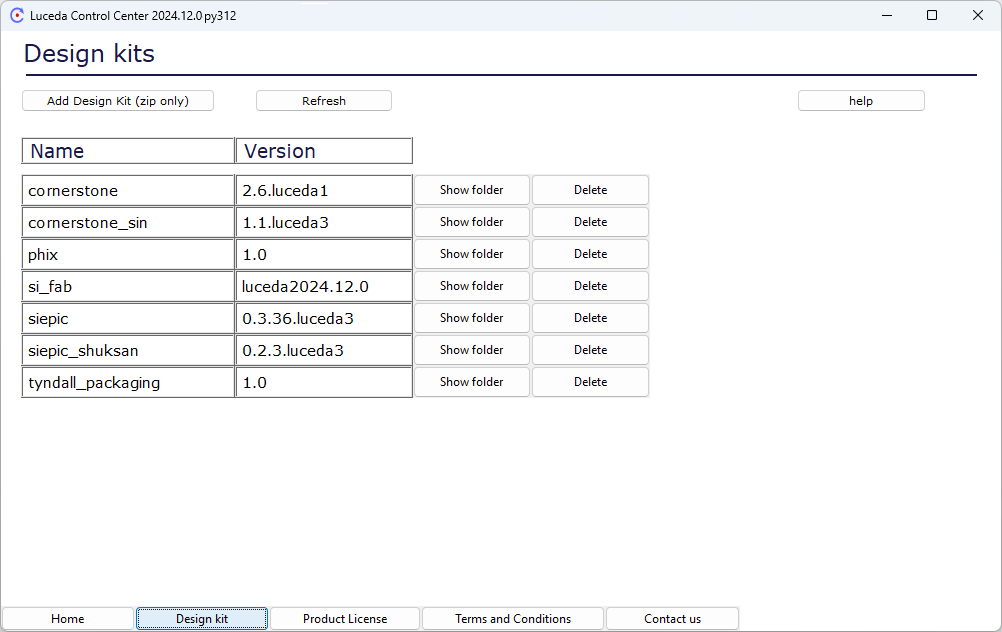The width and height of the screenshot is (1002, 632).
Task: Click the siepic version field 0.3.36.luceda3
Action: (324, 318)
